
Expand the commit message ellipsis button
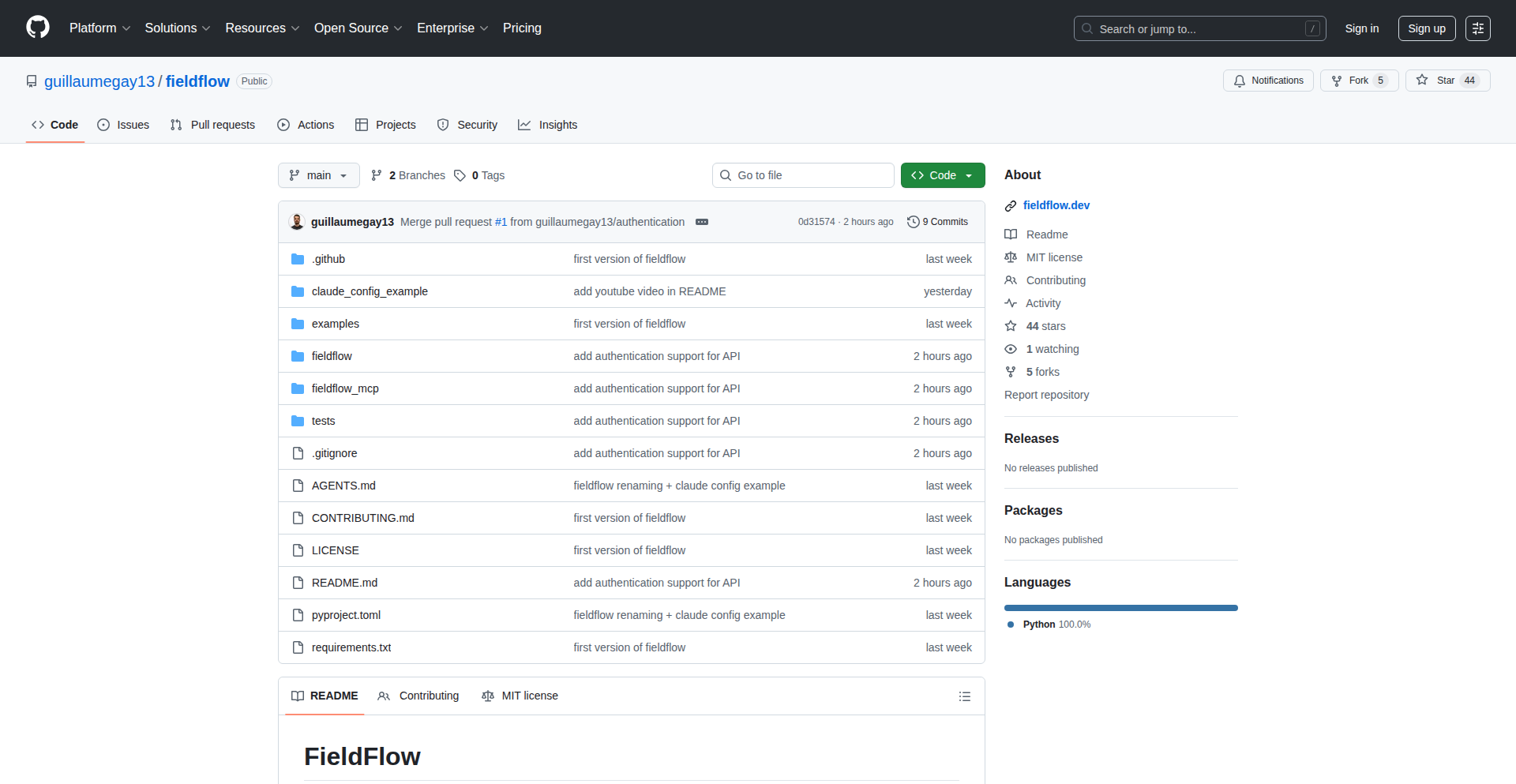point(702,222)
